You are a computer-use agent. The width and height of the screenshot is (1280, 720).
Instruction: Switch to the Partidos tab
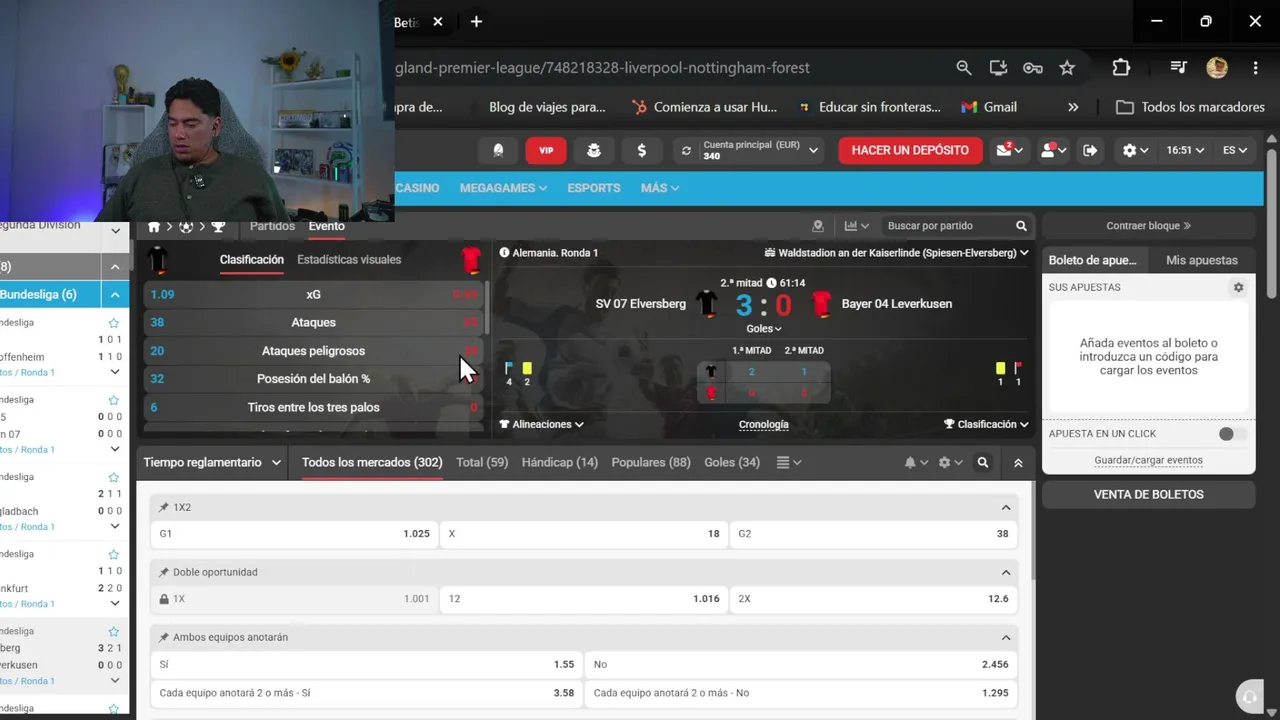tap(272, 226)
